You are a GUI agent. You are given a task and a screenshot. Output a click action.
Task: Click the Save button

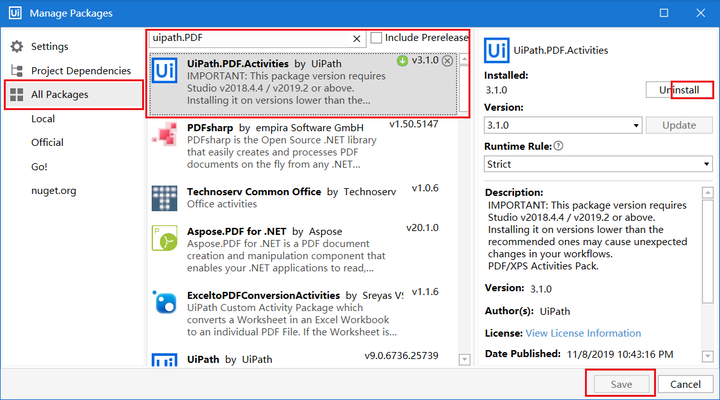[x=621, y=384]
